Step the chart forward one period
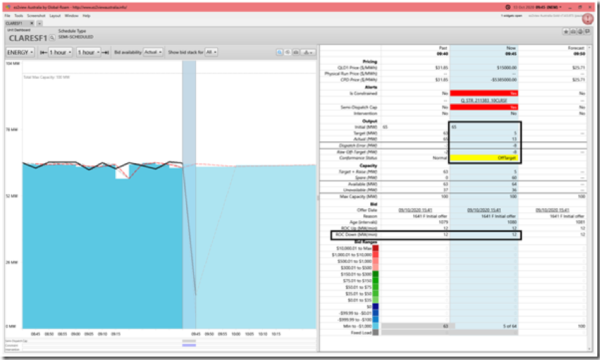Screen dimensions: 600x360 tap(106, 52)
